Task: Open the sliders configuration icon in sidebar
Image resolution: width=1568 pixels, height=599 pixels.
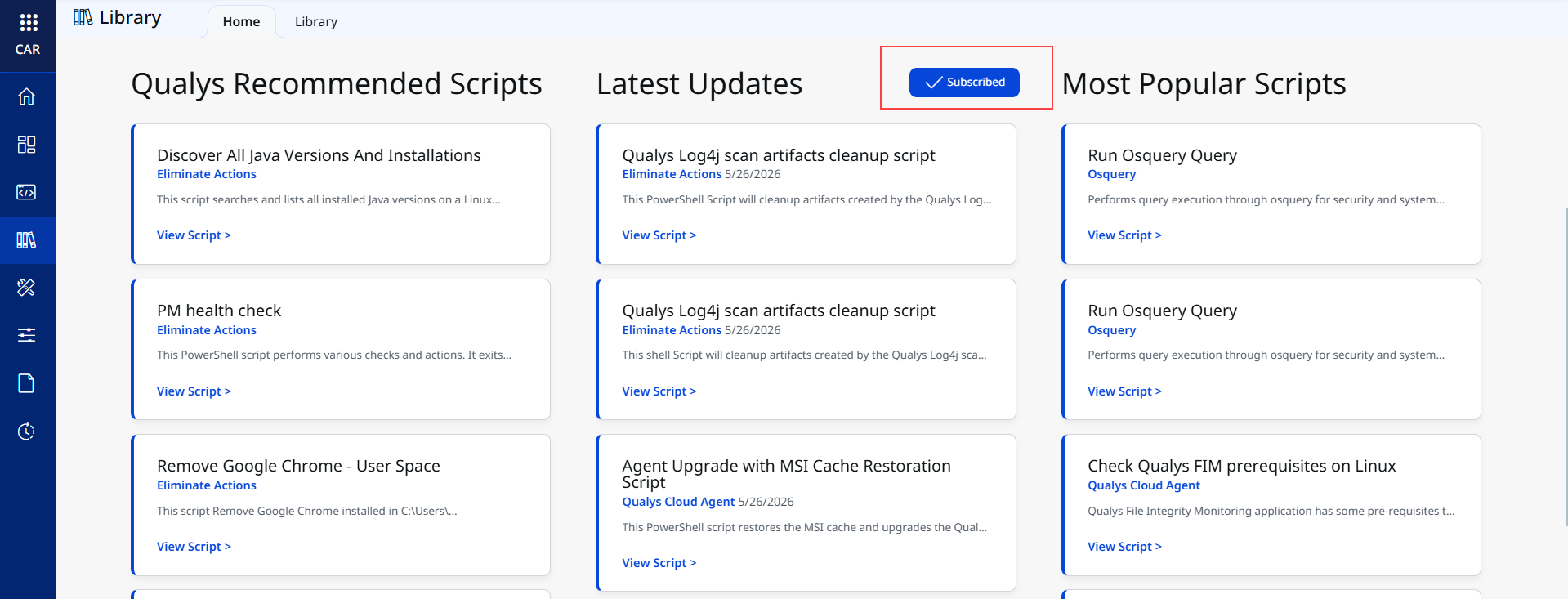Action: point(26,335)
